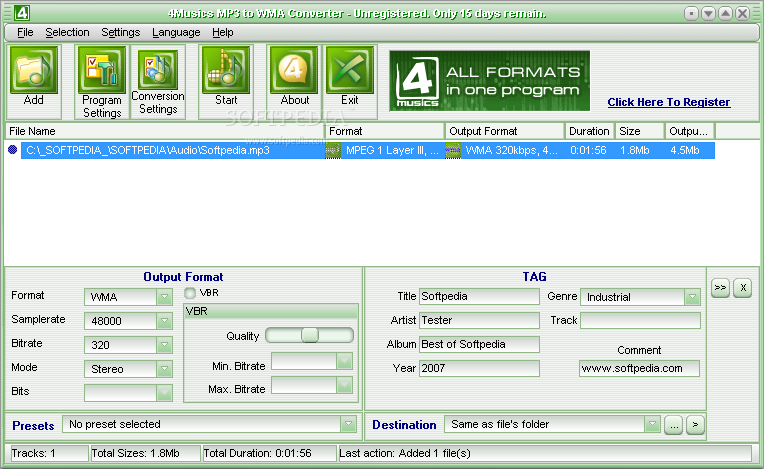Image resolution: width=764 pixels, height=469 pixels.
Task: Expand the Destination folder dropdown
Action: pyautogui.click(x=652, y=424)
